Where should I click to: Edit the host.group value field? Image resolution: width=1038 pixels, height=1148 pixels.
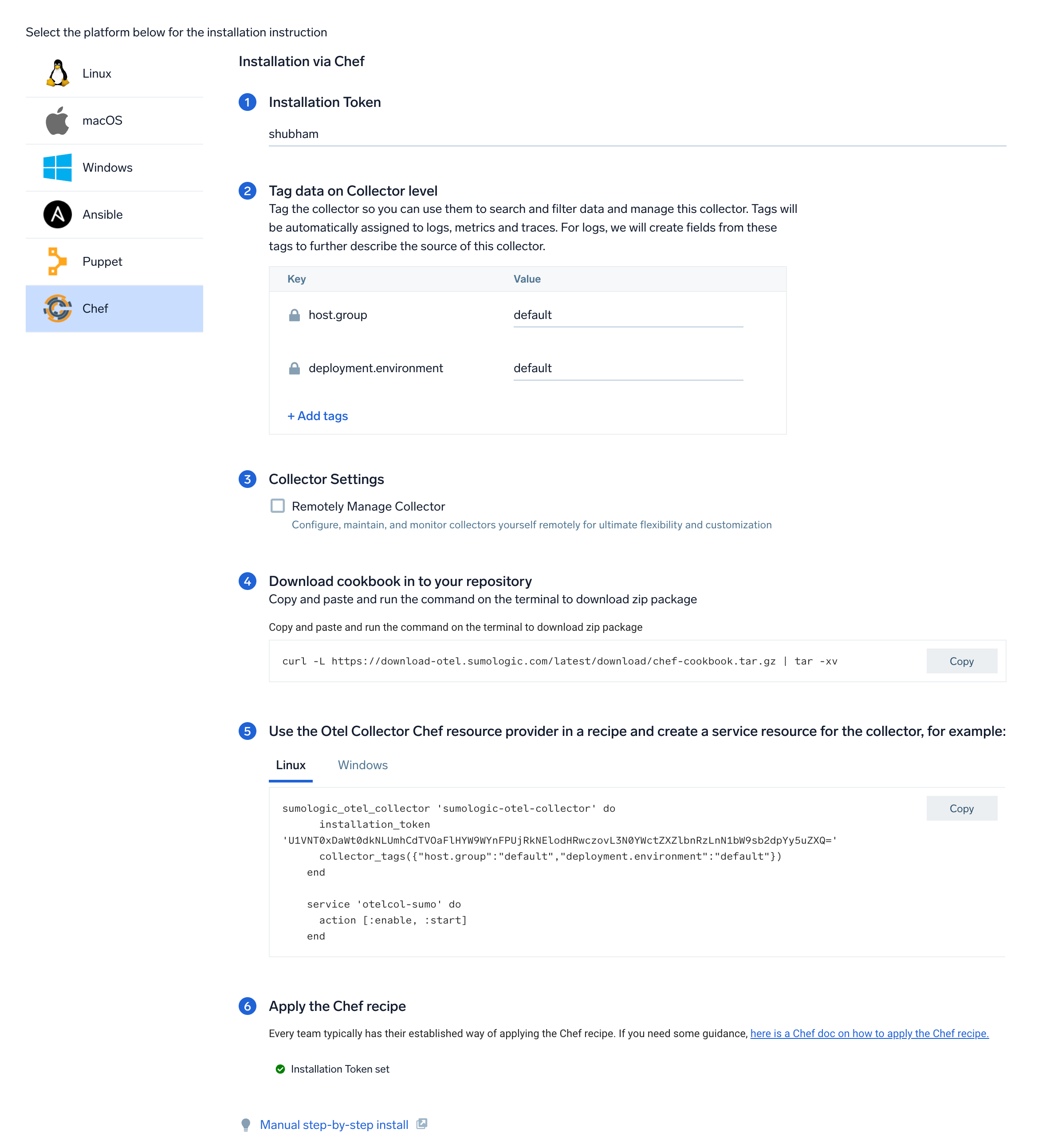(628, 315)
